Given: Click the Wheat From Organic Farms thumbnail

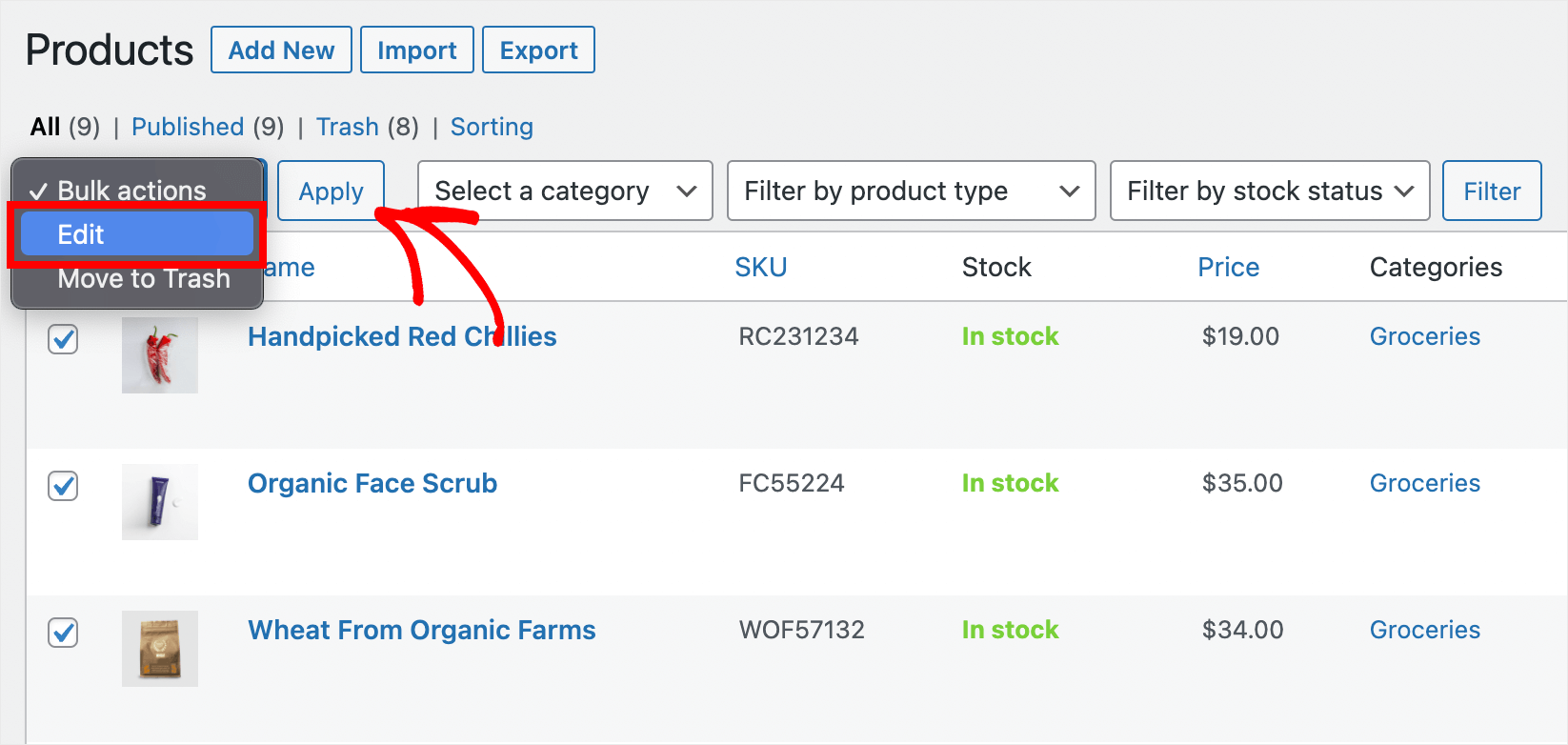Looking at the screenshot, I should click(159, 649).
